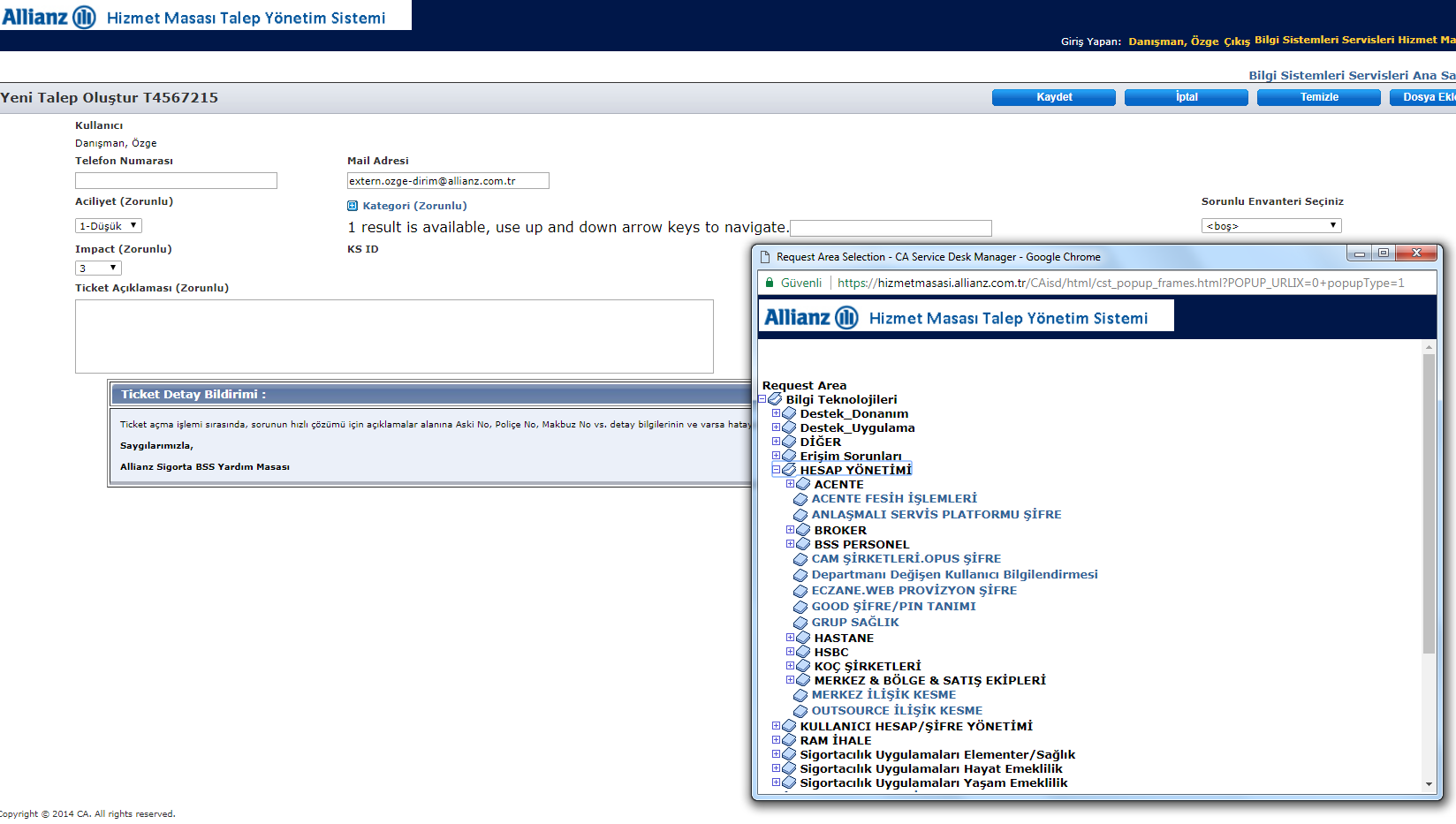Click the icon beside GRUP SAĞLIK
Screen dimensions: 1456x824
pos(801,623)
